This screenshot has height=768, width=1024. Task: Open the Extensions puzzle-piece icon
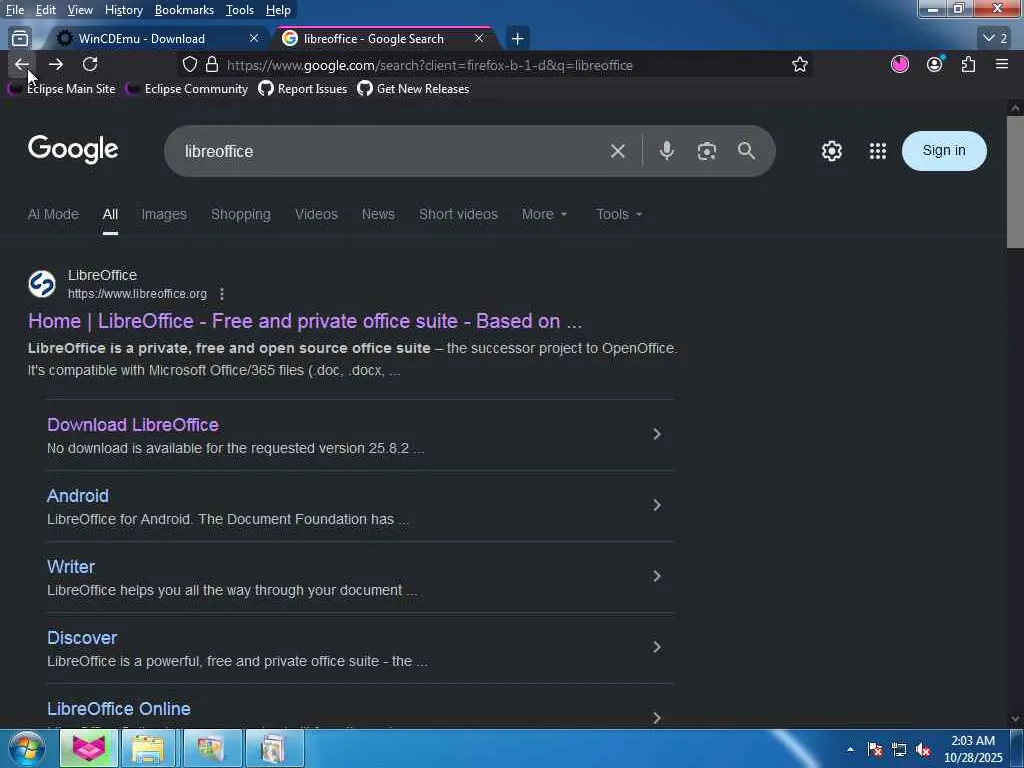tap(968, 64)
